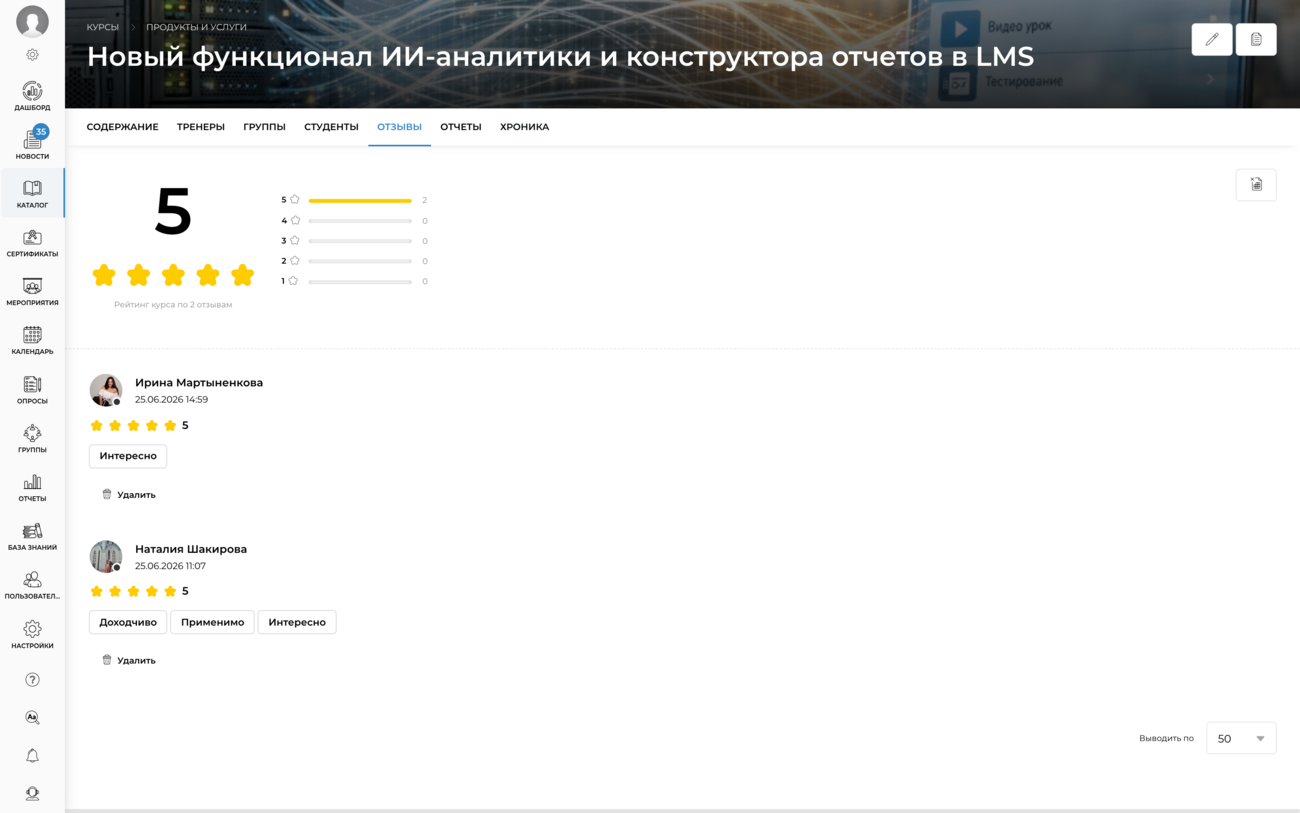Screen dimensions: 1300x813
Task: Switch to the Группы tab
Action: [264, 127]
